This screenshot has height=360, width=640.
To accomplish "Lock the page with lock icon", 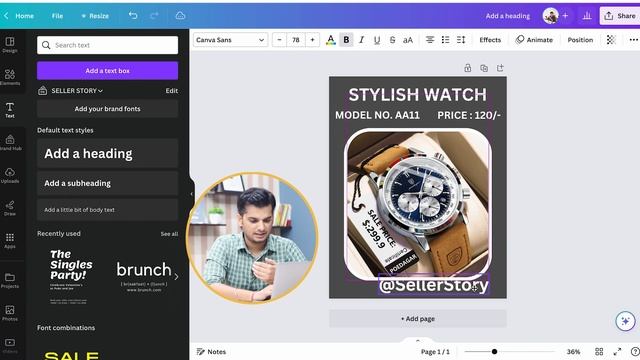I will (468, 68).
